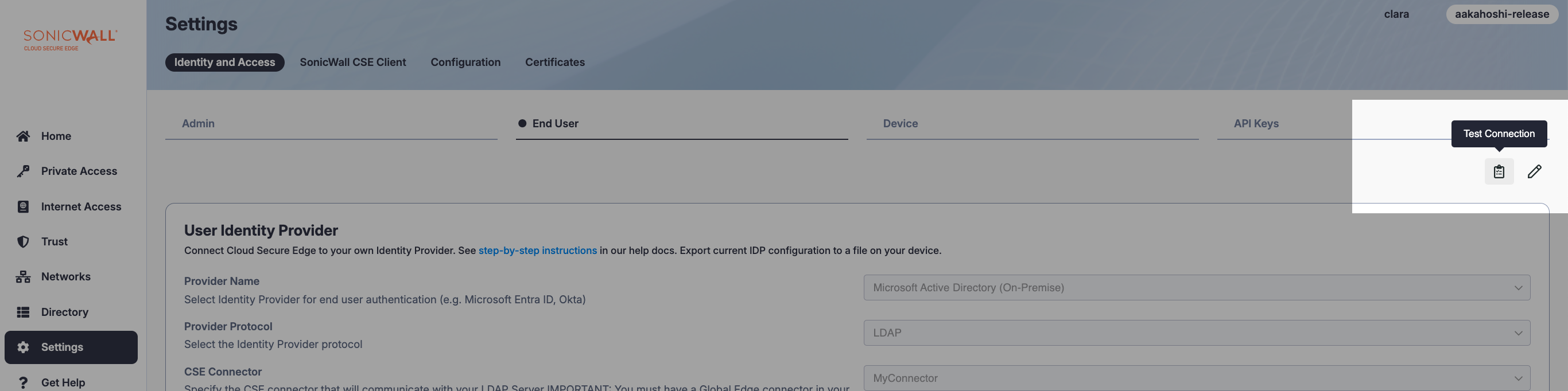Image resolution: width=1568 pixels, height=391 pixels.
Task: Click the aakahoshi-release organization button
Action: coord(1501,14)
